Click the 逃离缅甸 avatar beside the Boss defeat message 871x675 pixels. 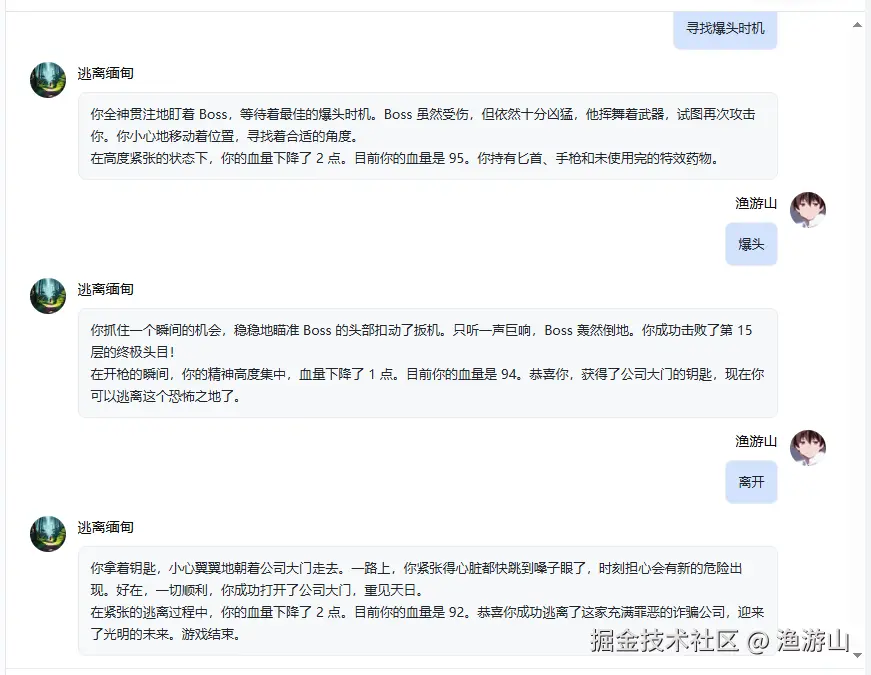tap(47, 296)
